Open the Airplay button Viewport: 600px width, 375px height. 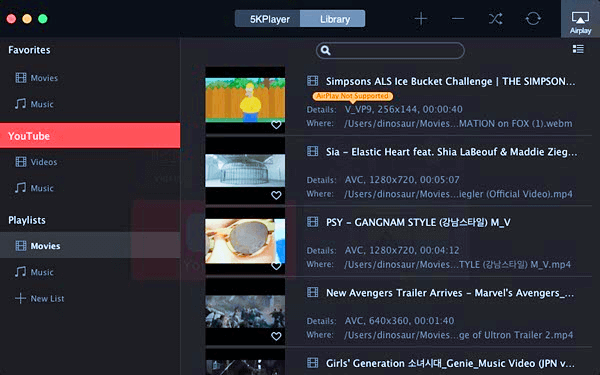(580, 19)
